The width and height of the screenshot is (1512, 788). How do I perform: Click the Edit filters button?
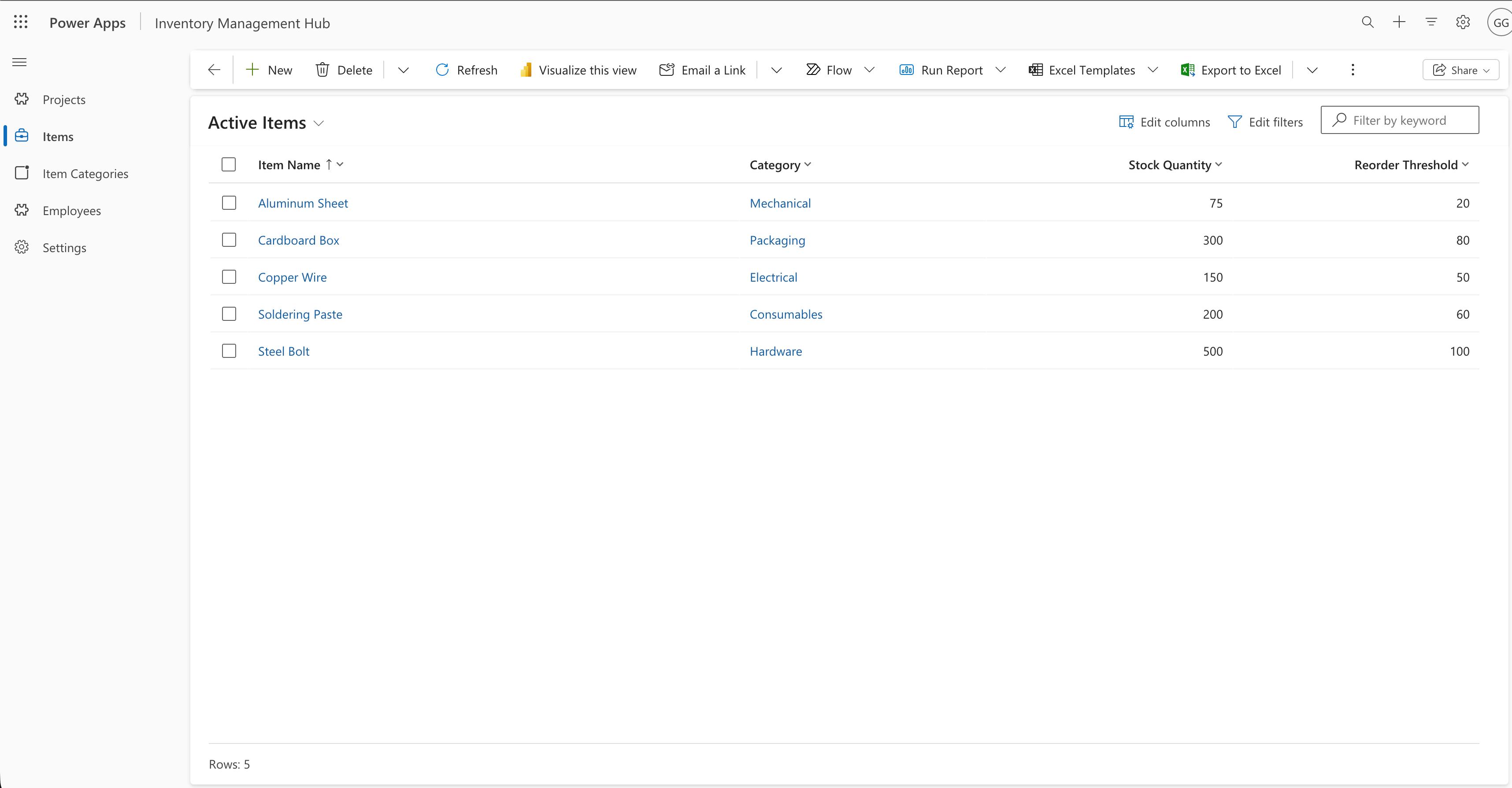1265,122
